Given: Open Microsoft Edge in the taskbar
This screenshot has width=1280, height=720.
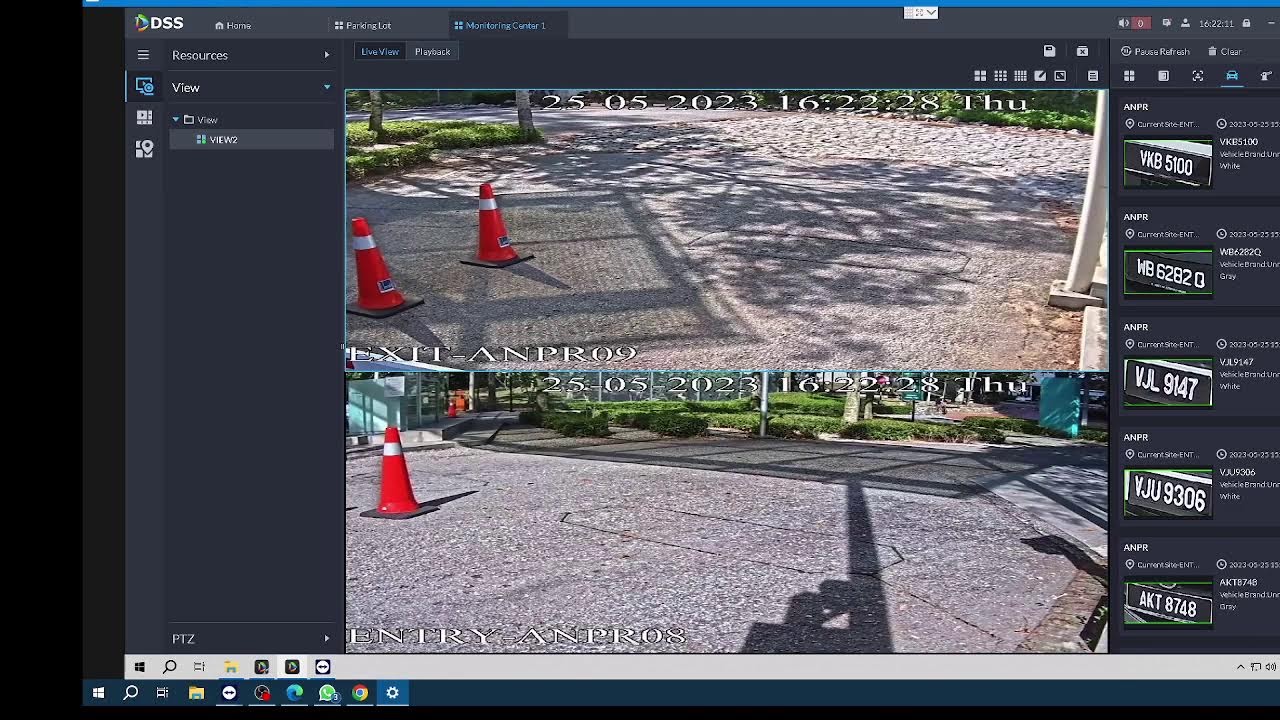Looking at the screenshot, I should (294, 692).
